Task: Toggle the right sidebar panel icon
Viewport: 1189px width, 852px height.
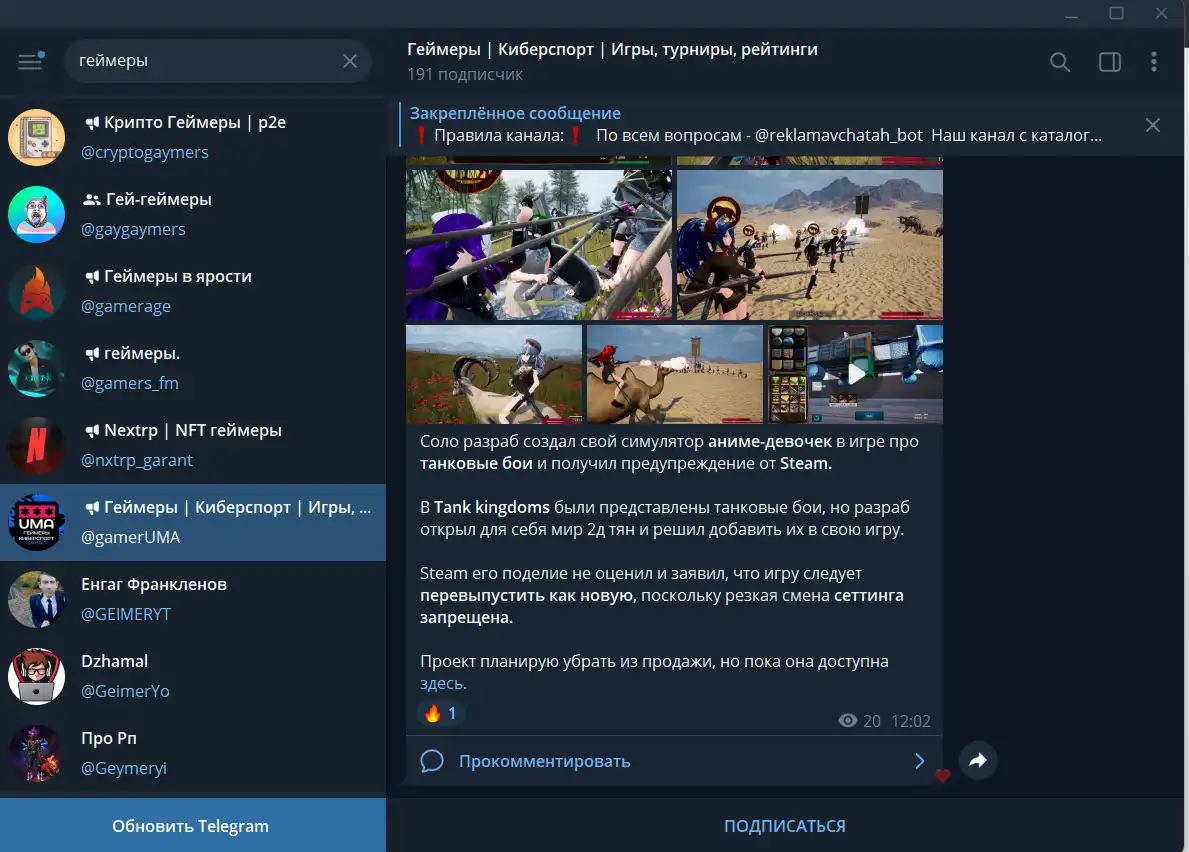Action: [x=1109, y=62]
